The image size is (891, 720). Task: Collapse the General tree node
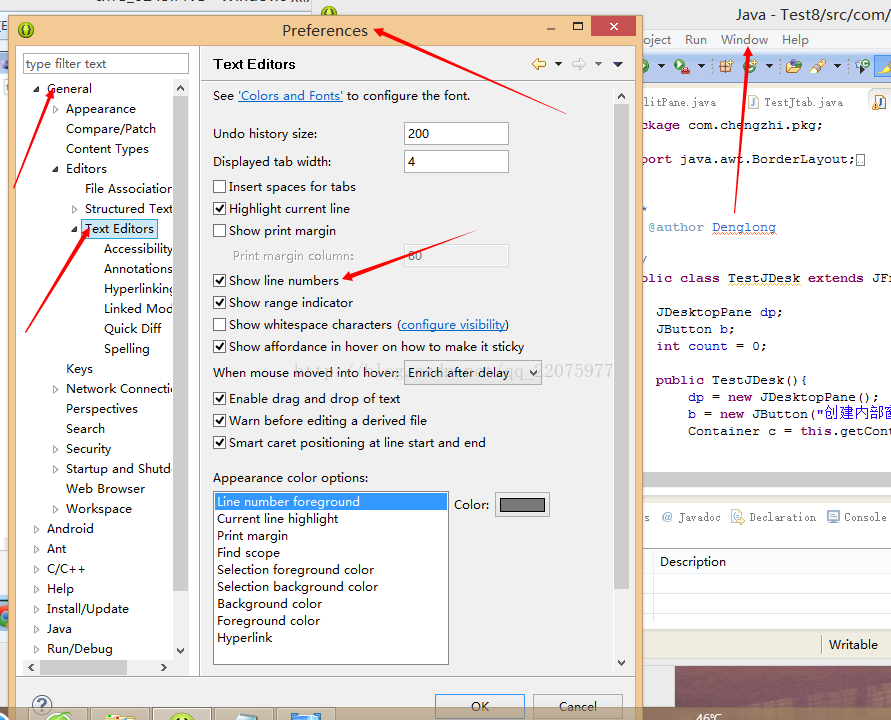(x=36, y=89)
